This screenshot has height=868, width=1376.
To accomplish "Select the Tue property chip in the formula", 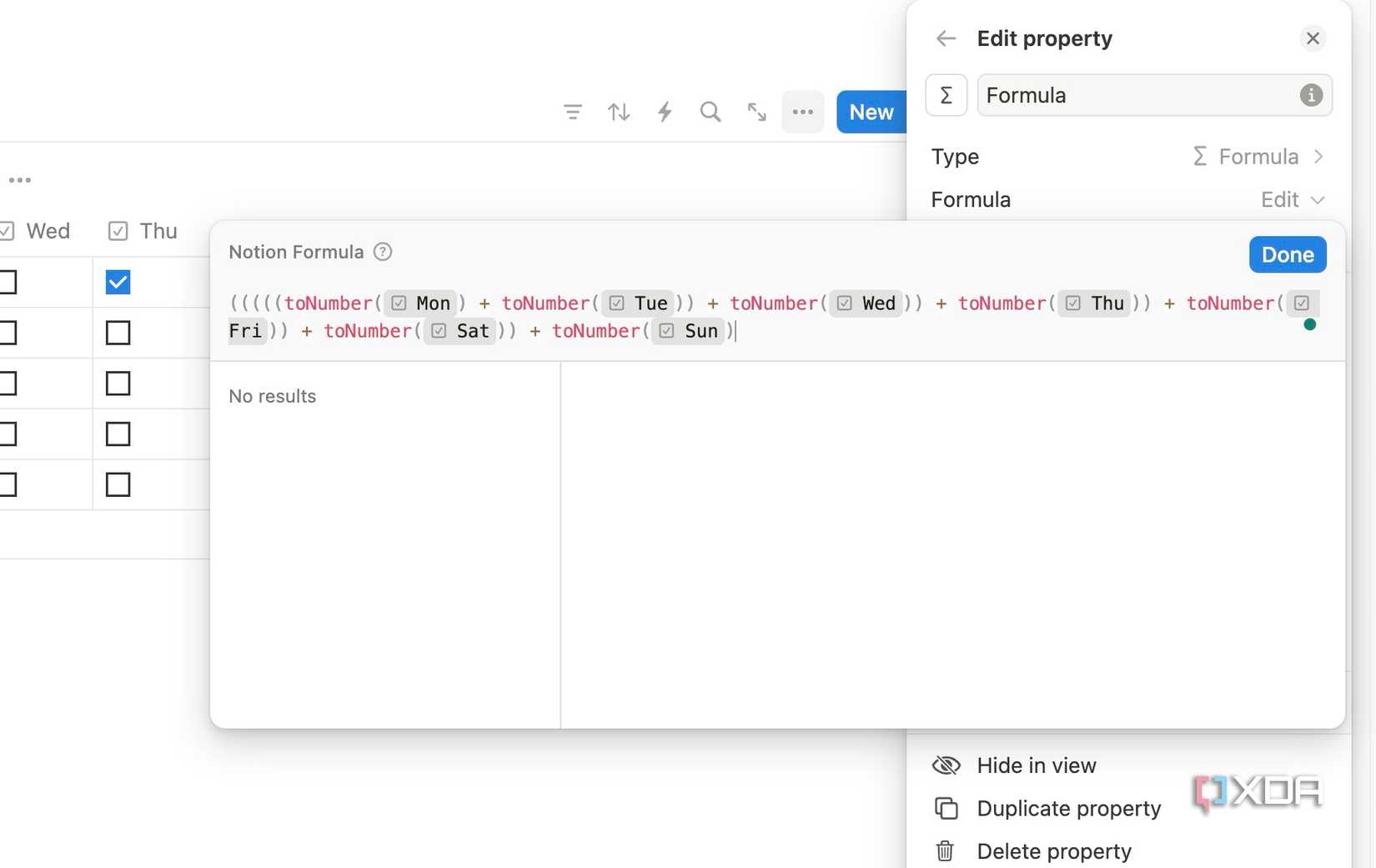I will pos(639,304).
